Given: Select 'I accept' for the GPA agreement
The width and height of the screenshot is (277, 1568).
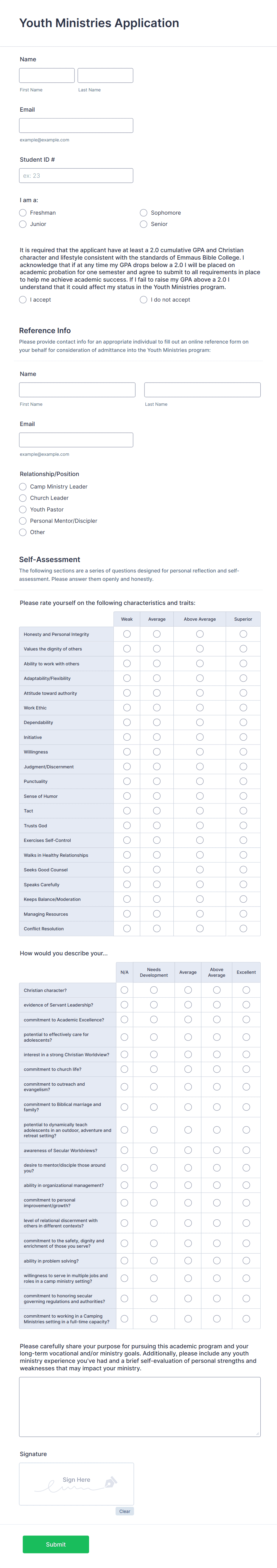Looking at the screenshot, I should click(23, 299).
